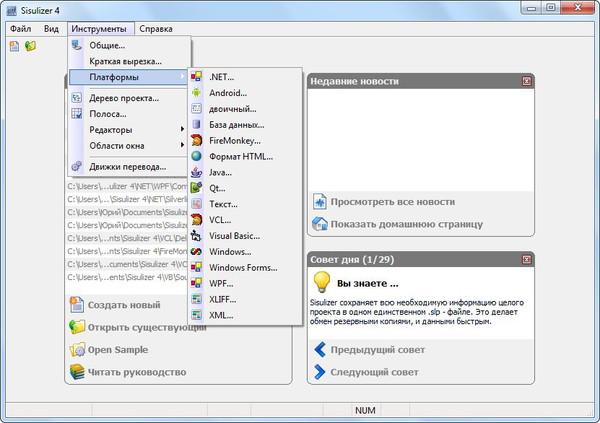Choose Движки перевода menu entry
This screenshot has width=600, height=423.
127,167
